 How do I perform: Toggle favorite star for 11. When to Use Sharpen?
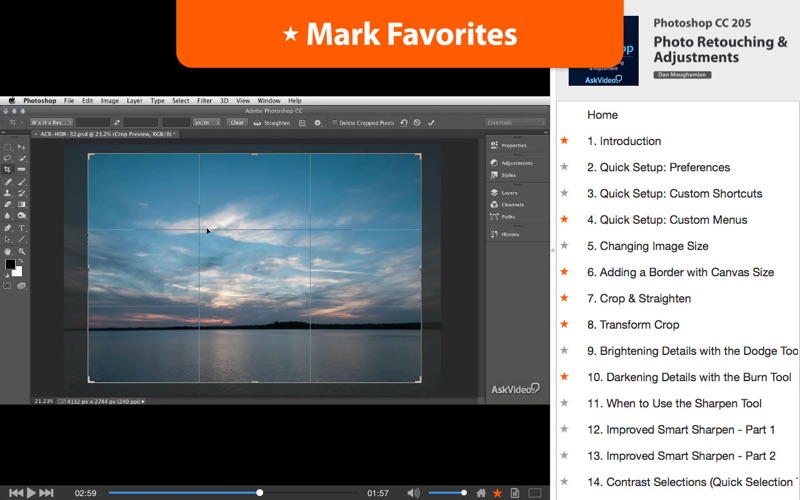[x=564, y=403]
